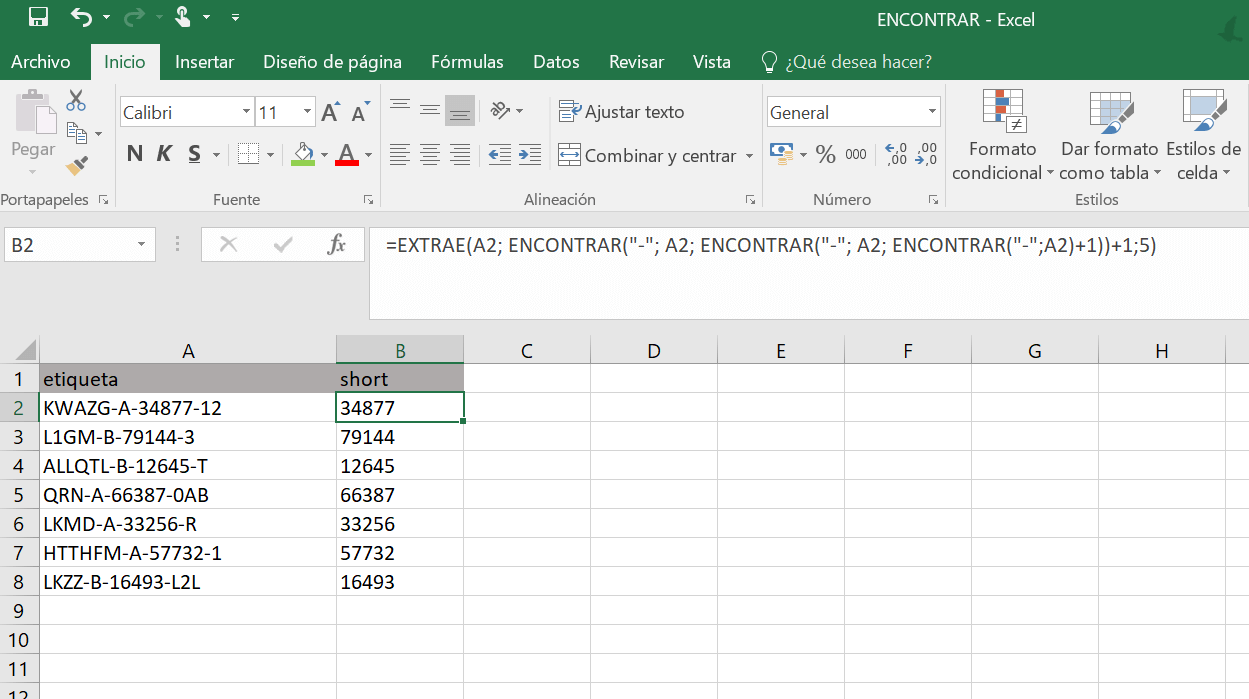Align text to the right
1249x699 pixels.
pyautogui.click(x=460, y=155)
